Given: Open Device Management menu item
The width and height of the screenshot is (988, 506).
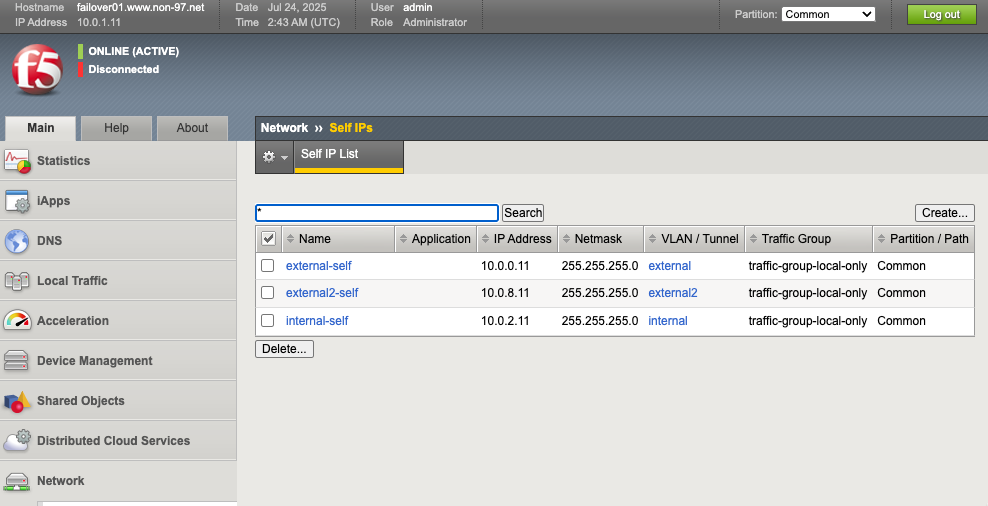Looking at the screenshot, I should coord(118,360).
